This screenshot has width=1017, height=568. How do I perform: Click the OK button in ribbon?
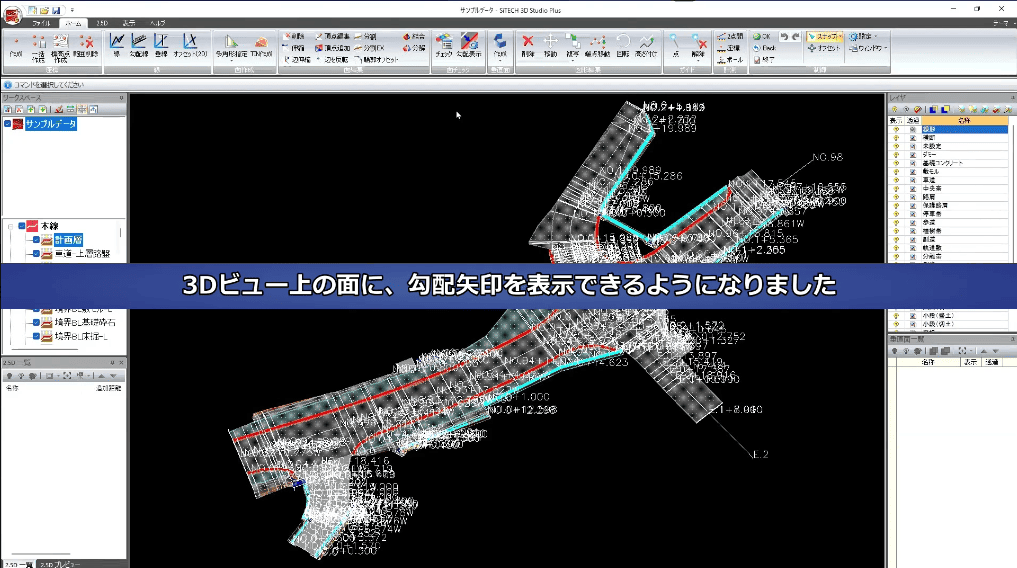pyautogui.click(x=762, y=36)
